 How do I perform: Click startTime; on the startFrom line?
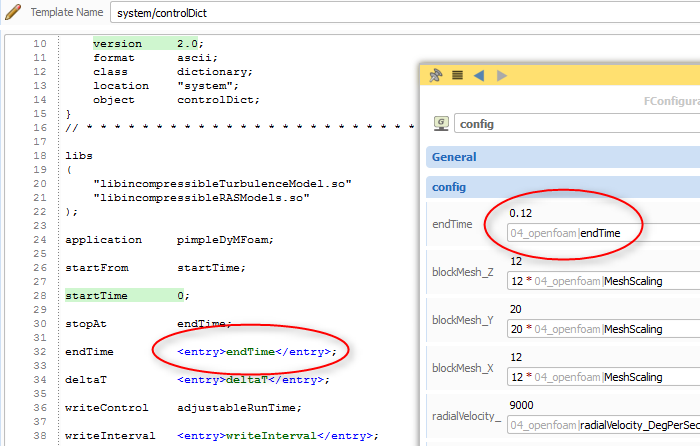211,268
